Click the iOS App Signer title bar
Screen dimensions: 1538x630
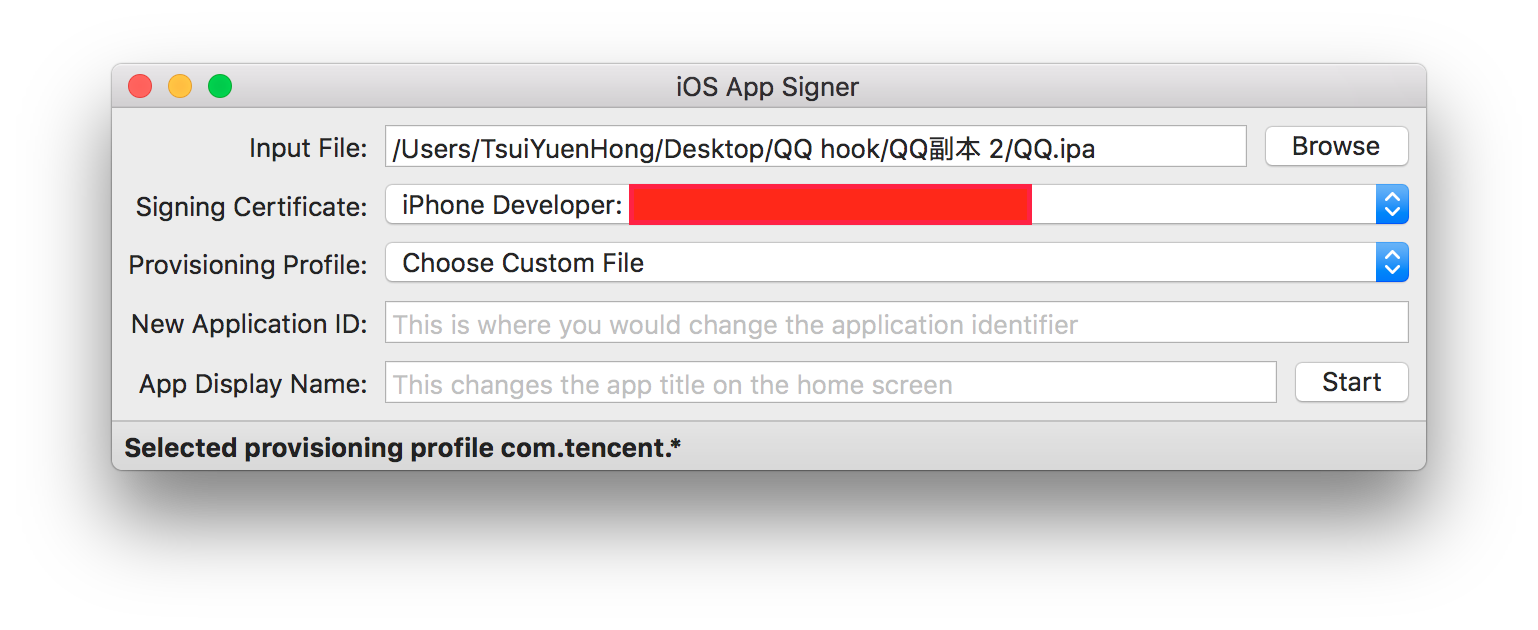click(x=767, y=87)
